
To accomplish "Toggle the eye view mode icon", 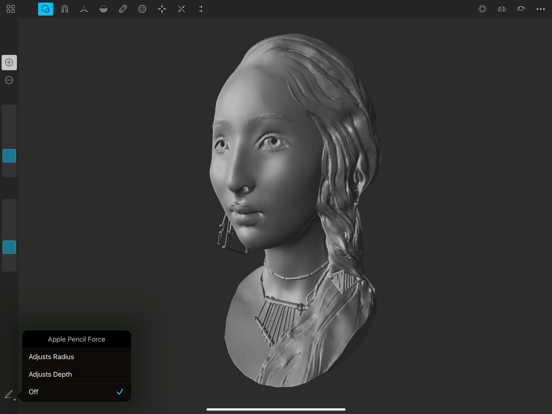I will click(x=521, y=9).
